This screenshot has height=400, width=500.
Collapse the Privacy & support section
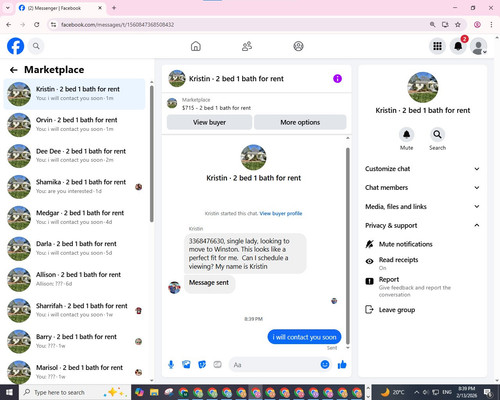[x=423, y=225]
